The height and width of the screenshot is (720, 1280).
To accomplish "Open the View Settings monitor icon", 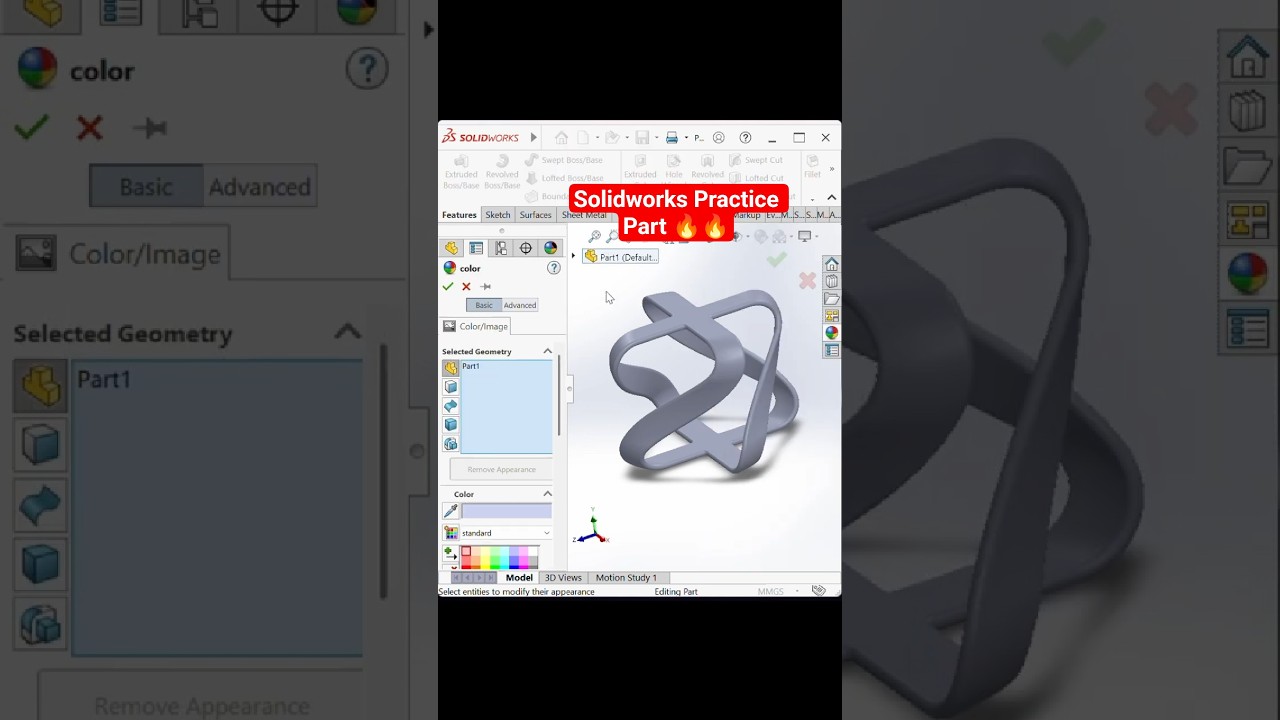I will point(804,237).
